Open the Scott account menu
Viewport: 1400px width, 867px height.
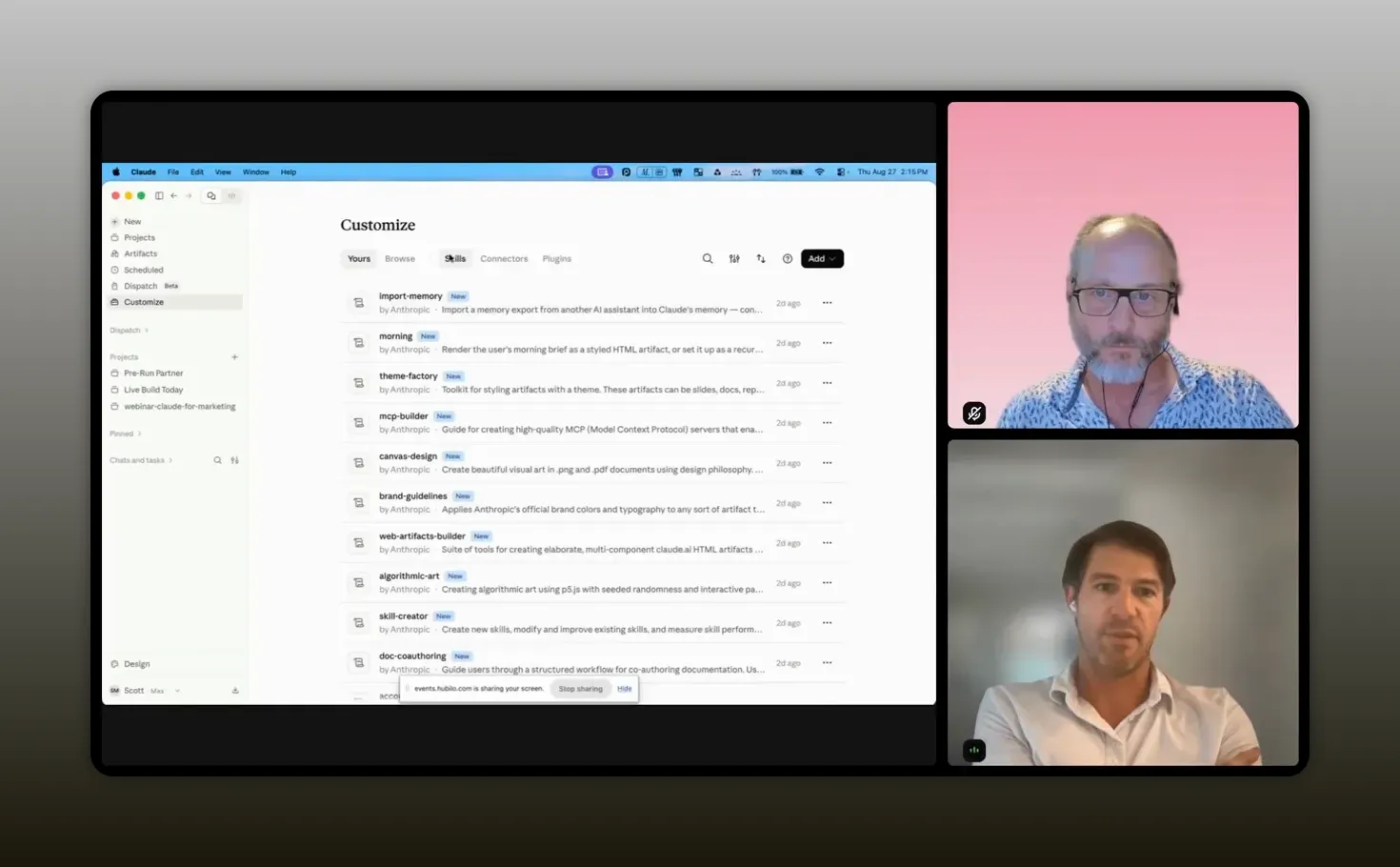click(144, 691)
